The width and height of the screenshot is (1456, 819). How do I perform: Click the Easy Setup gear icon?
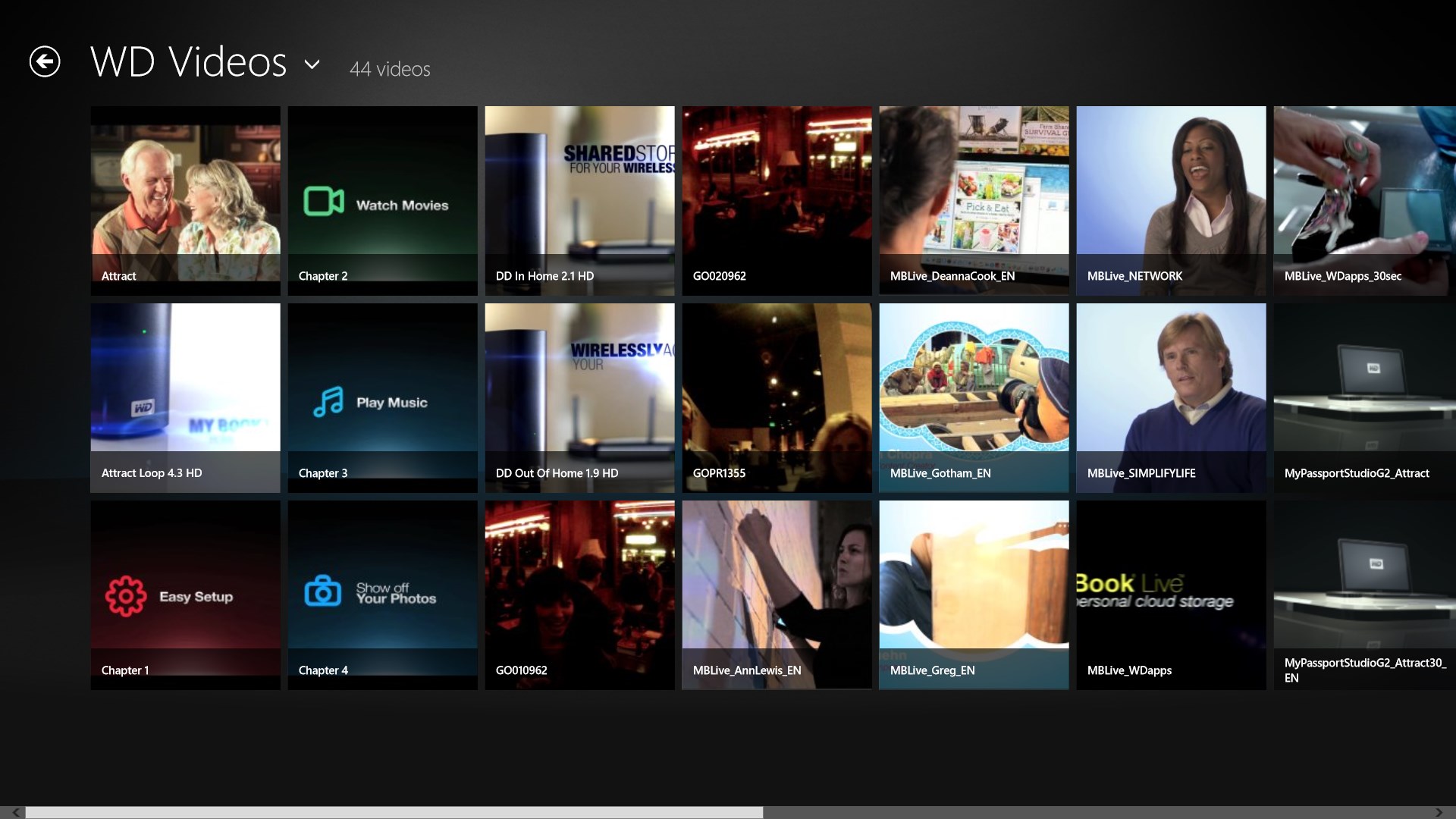[x=126, y=596]
